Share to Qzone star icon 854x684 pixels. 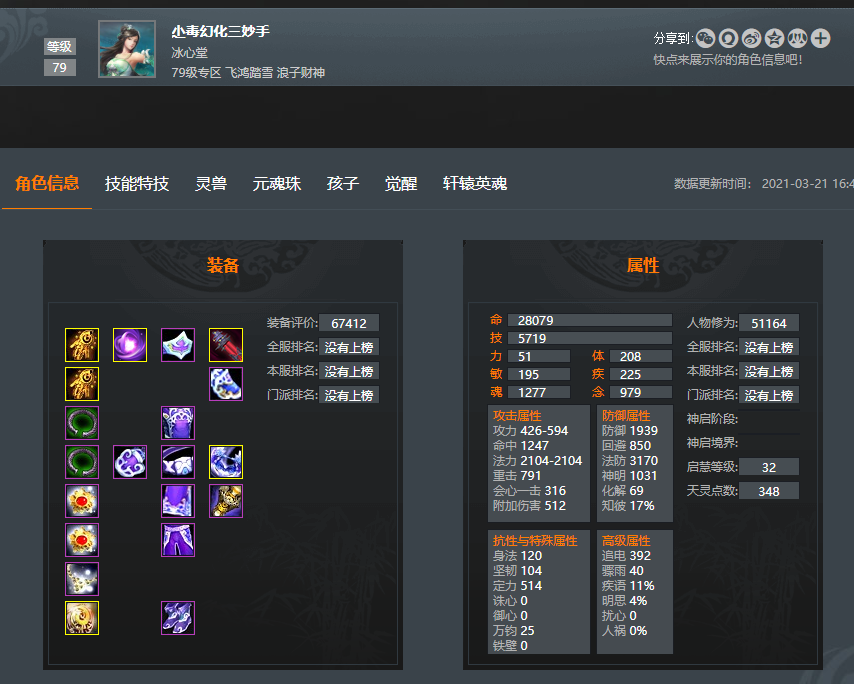[774, 38]
